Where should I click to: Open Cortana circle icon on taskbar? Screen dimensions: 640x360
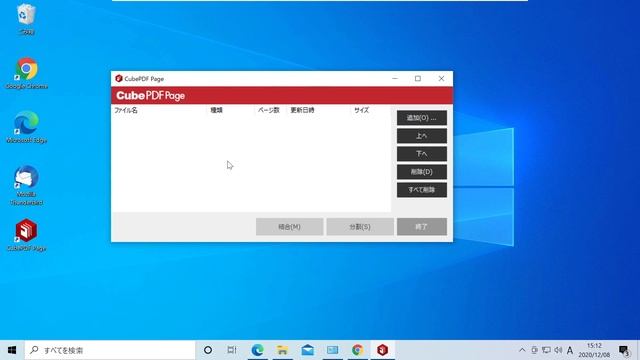pyautogui.click(x=208, y=350)
